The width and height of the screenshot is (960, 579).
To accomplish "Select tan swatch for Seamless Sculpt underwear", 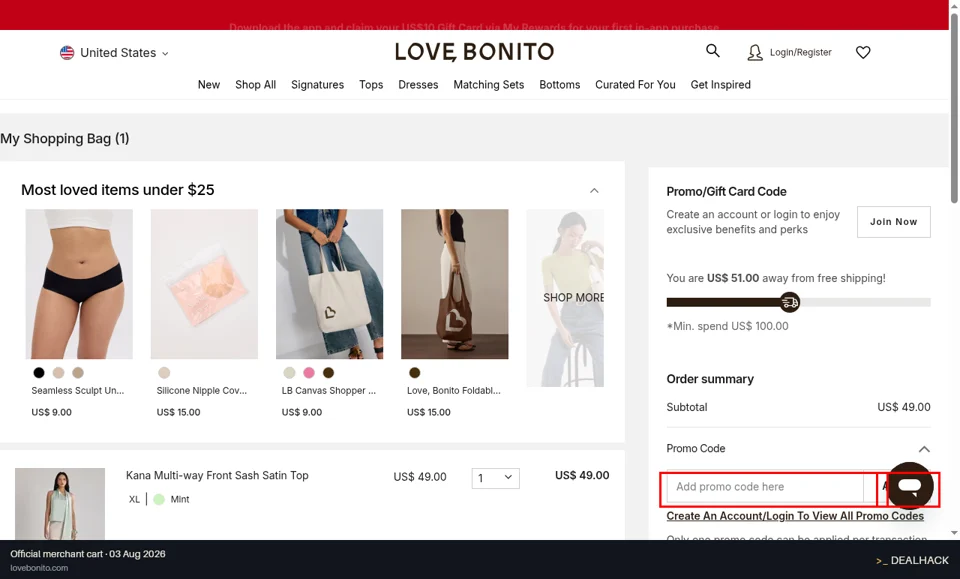I will tap(78, 373).
